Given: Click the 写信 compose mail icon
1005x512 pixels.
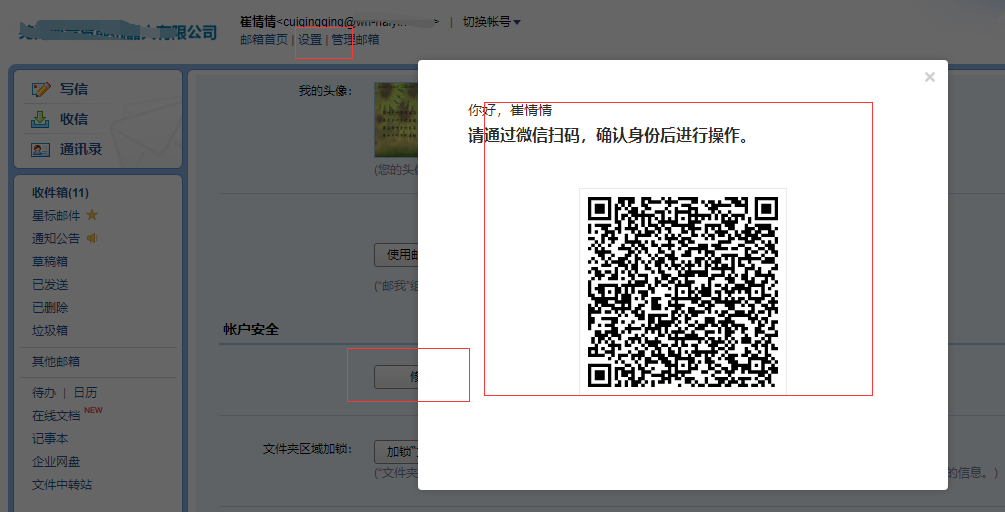Looking at the screenshot, I should (x=41, y=89).
